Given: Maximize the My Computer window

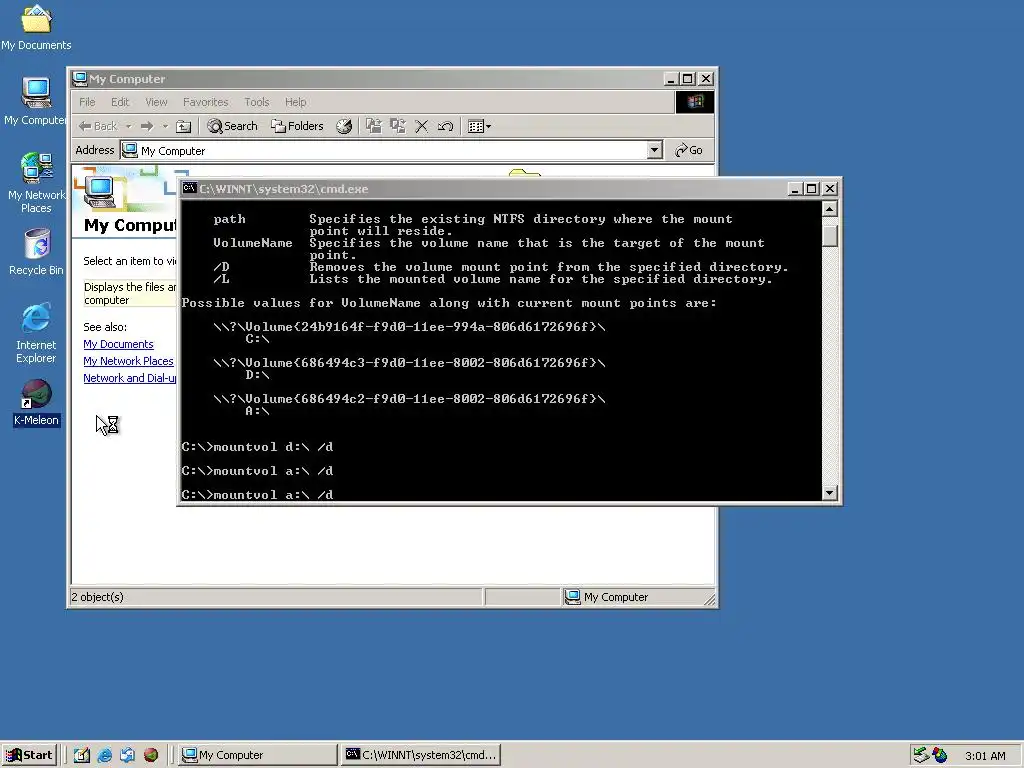Looking at the screenshot, I should pyautogui.click(x=687, y=79).
